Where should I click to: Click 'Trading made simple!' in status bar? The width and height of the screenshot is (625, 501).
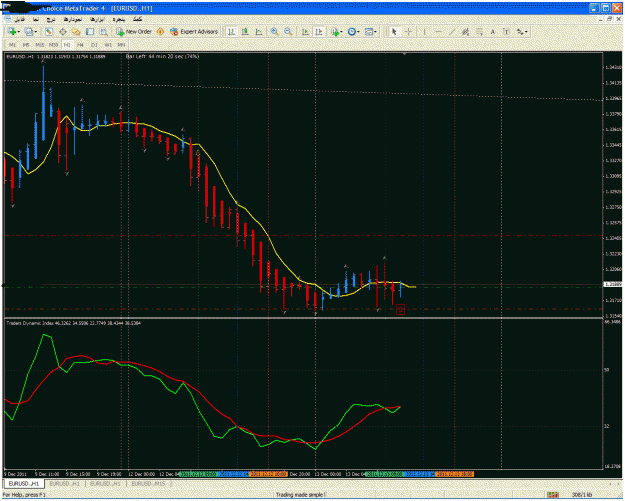pyautogui.click(x=301, y=495)
